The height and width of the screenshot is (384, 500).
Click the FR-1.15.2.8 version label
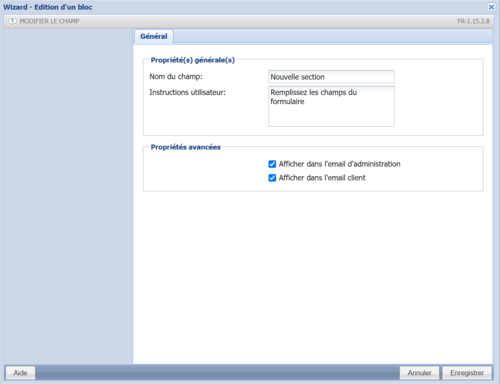point(473,21)
